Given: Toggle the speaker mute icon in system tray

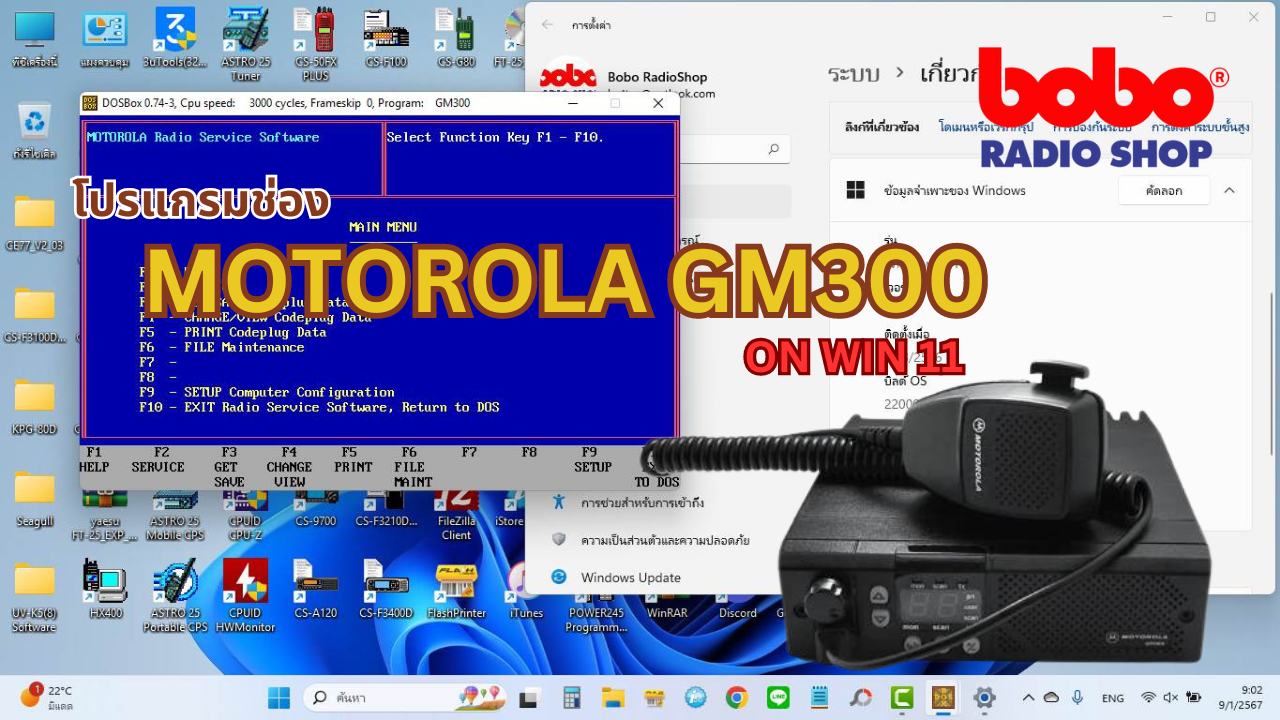Looking at the screenshot, I should click(x=1171, y=697).
